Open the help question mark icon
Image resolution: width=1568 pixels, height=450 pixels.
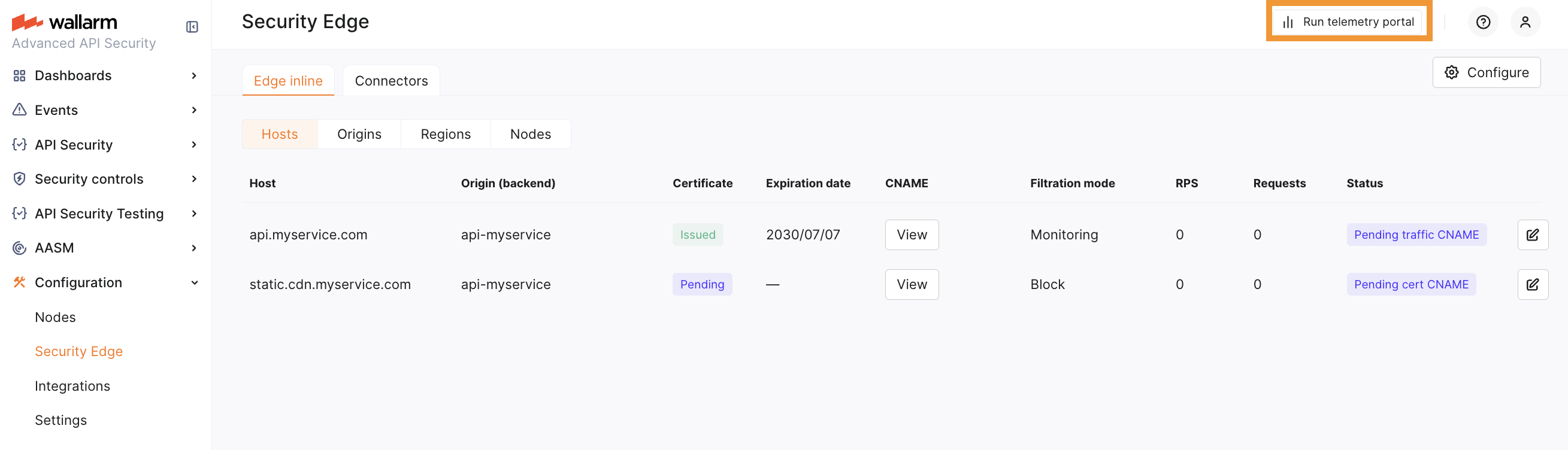(1483, 23)
